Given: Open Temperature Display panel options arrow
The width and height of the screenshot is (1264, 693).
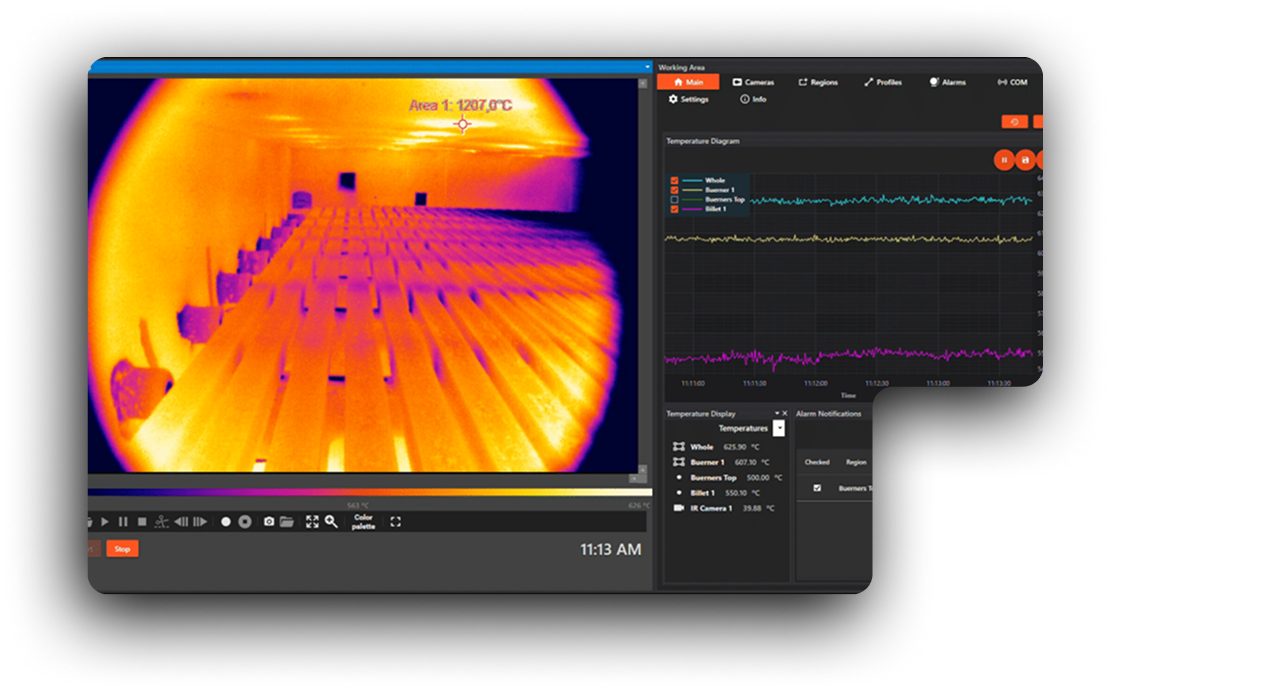Looking at the screenshot, I should [x=776, y=413].
